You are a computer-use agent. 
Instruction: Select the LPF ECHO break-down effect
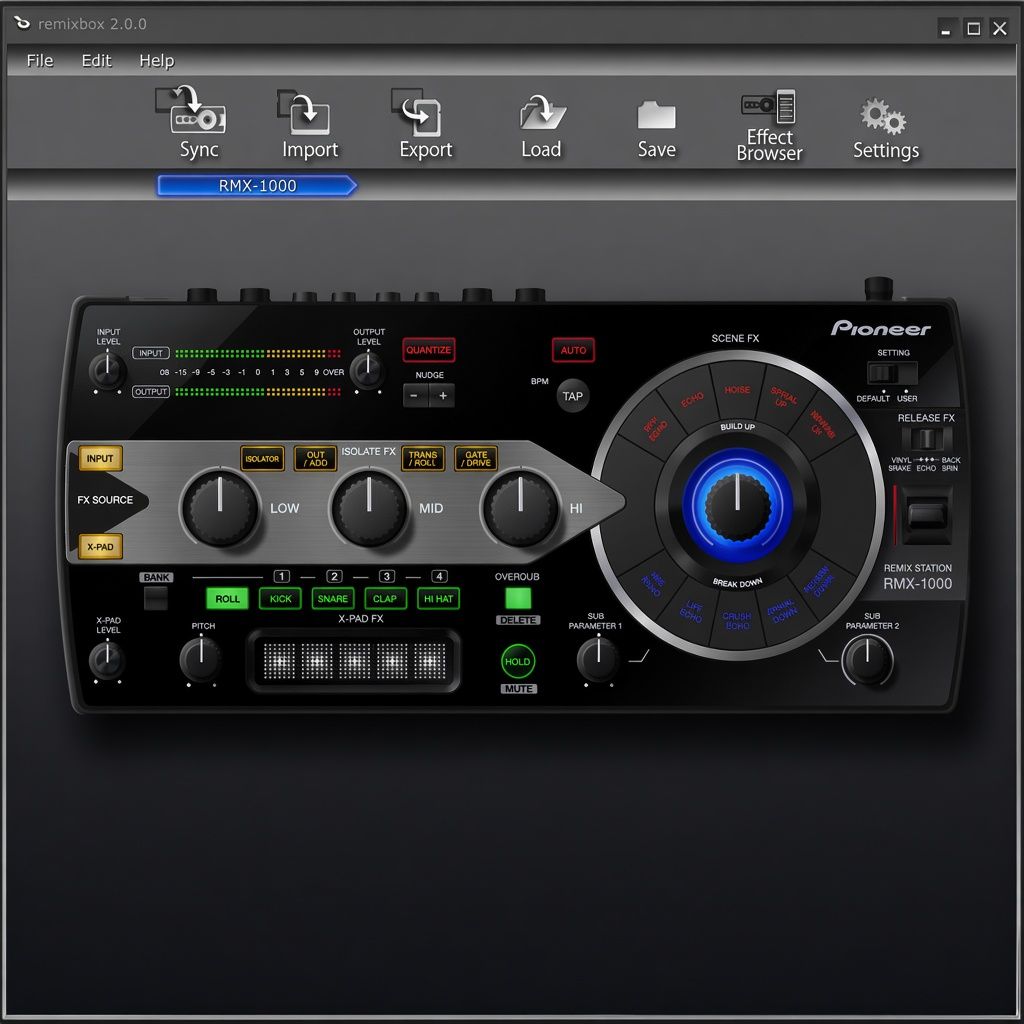click(x=691, y=611)
